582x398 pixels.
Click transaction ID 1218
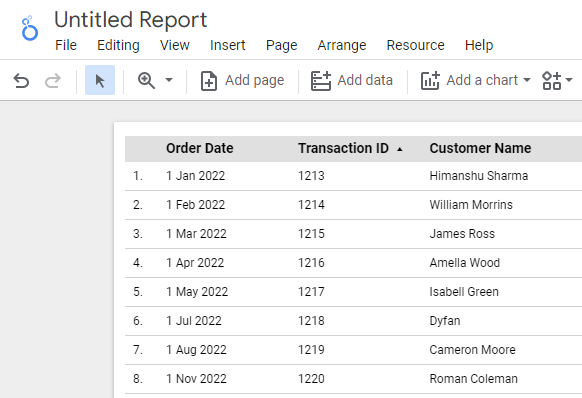point(311,320)
